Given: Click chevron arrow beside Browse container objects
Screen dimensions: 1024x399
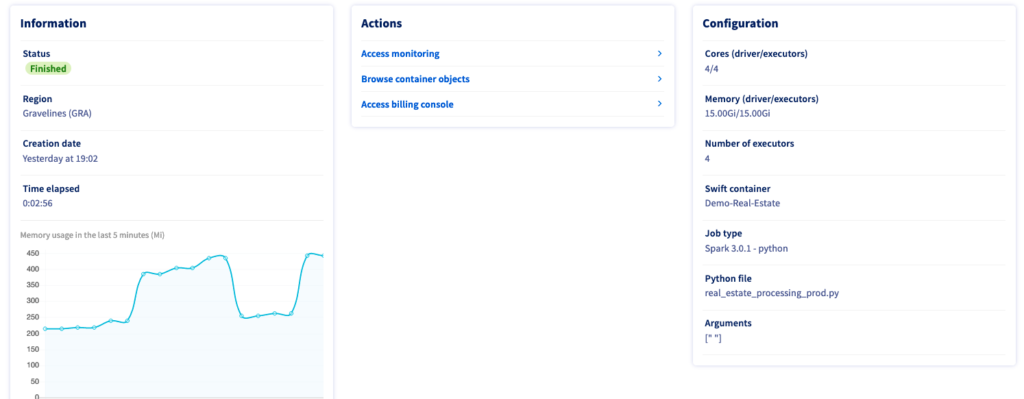Looking at the screenshot, I should click(660, 79).
